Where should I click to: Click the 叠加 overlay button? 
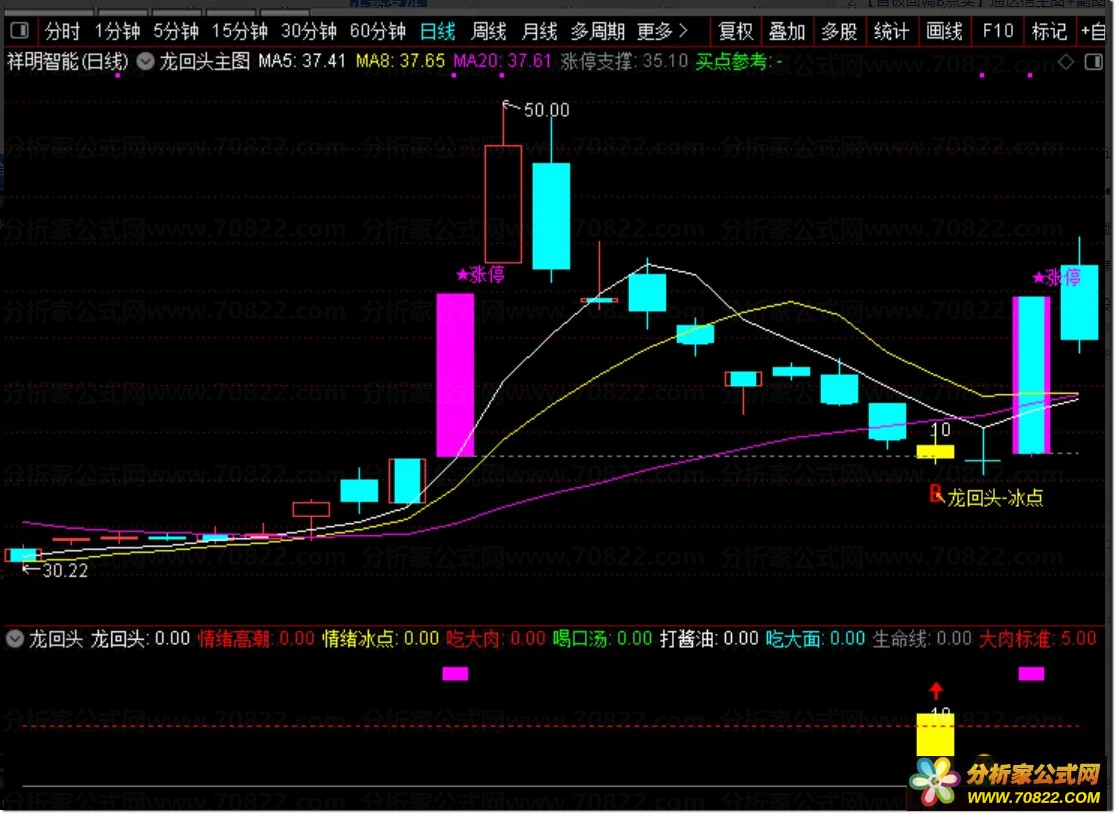787,31
